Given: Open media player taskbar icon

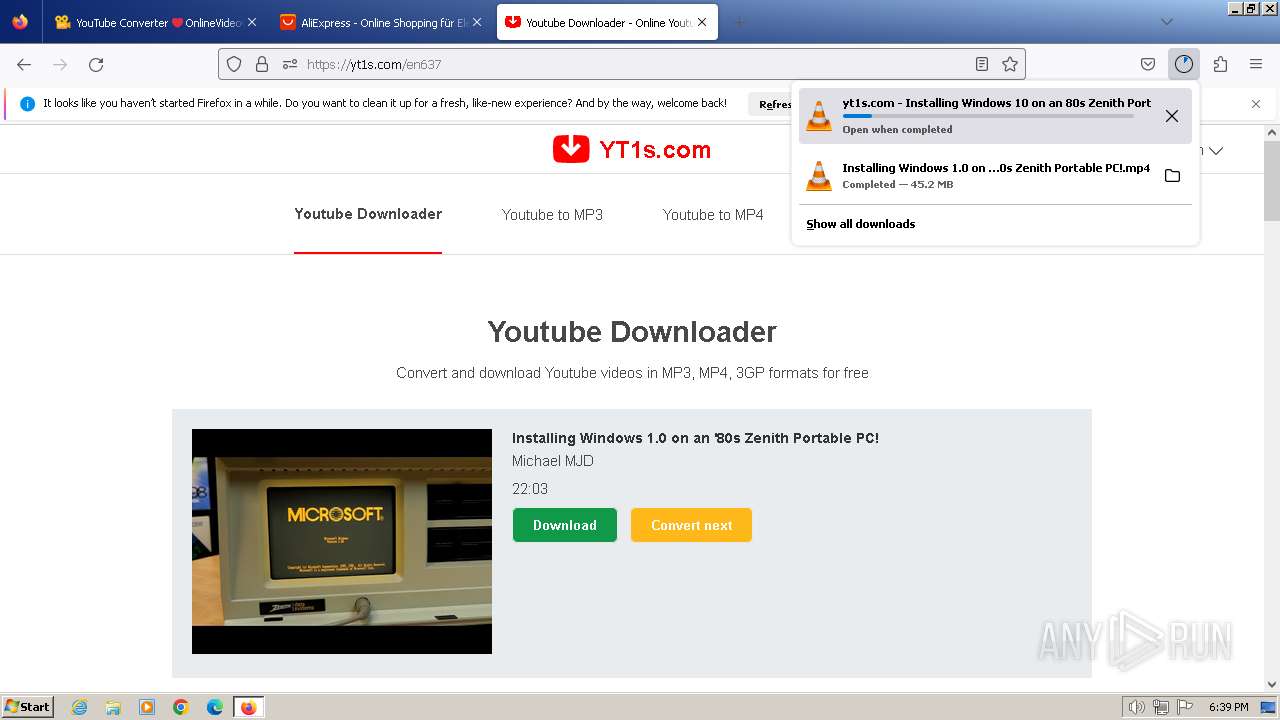Looking at the screenshot, I should tap(147, 707).
